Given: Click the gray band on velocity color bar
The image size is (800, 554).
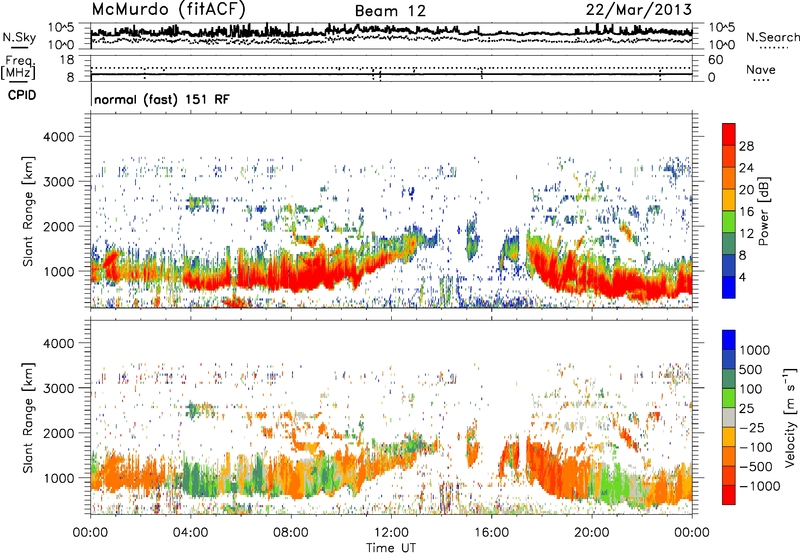Looking at the screenshot, I should (728, 418).
